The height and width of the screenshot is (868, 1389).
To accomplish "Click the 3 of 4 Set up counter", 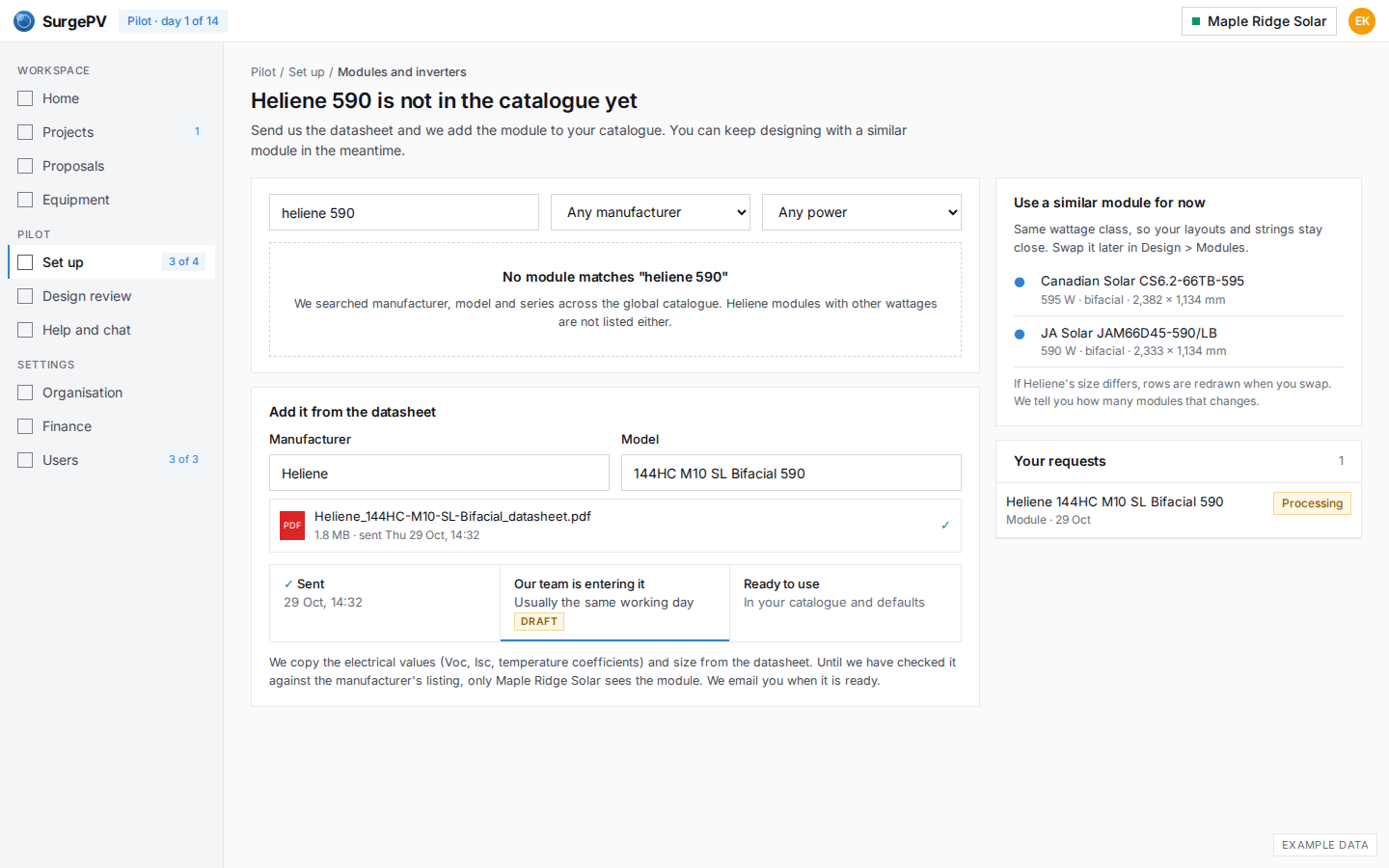I will (x=183, y=261).
